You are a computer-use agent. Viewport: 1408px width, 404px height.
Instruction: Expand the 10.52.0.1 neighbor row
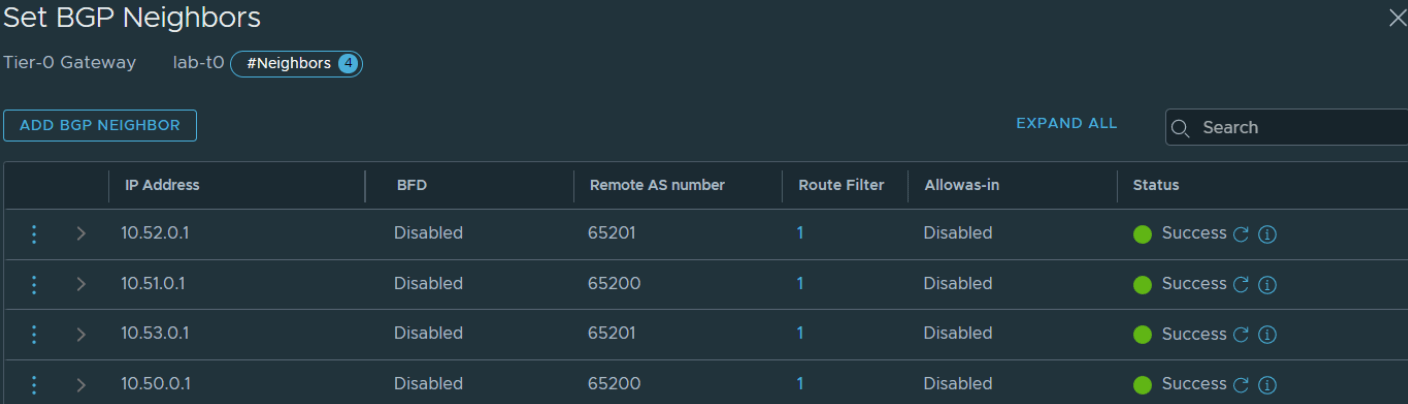pos(81,234)
